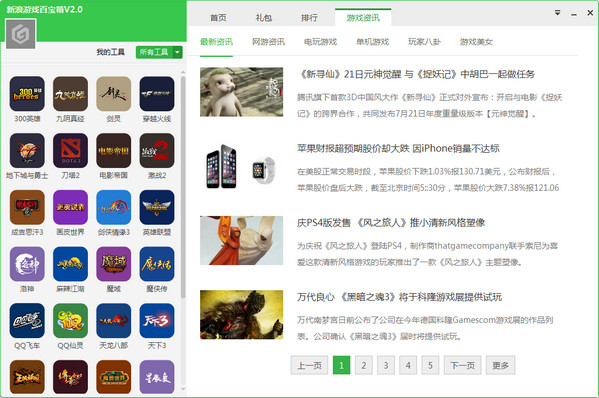This screenshot has height=398, width=599.
Task: Open the 天下3 game icon
Action: 157,321
